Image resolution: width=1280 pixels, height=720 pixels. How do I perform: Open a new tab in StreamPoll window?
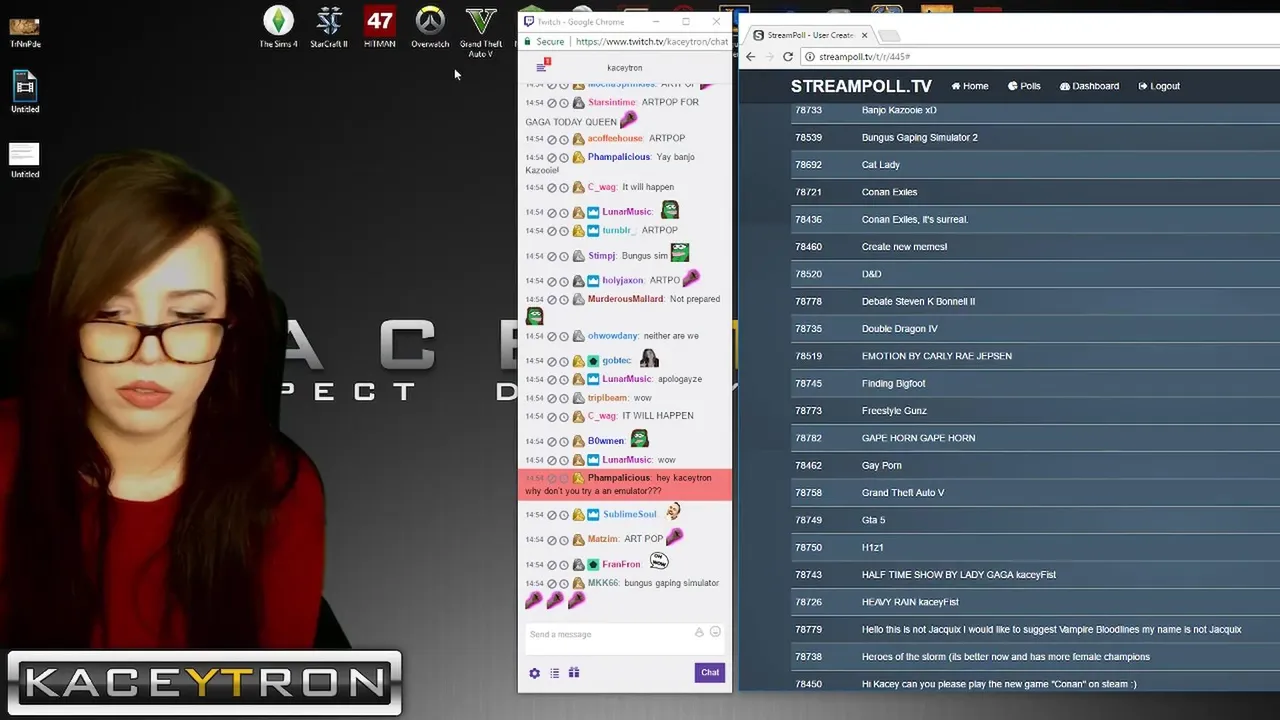889,36
